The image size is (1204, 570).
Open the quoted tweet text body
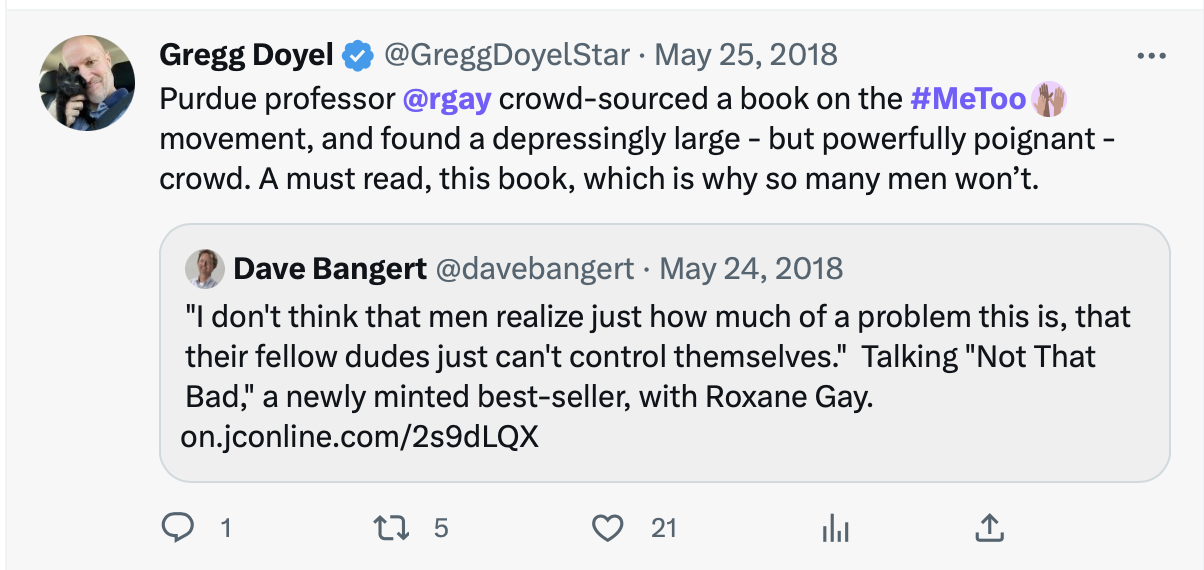640,358
